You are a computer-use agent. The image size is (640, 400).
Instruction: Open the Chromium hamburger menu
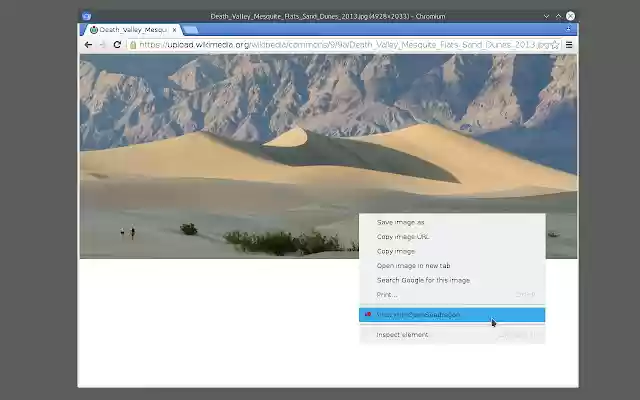click(569, 45)
